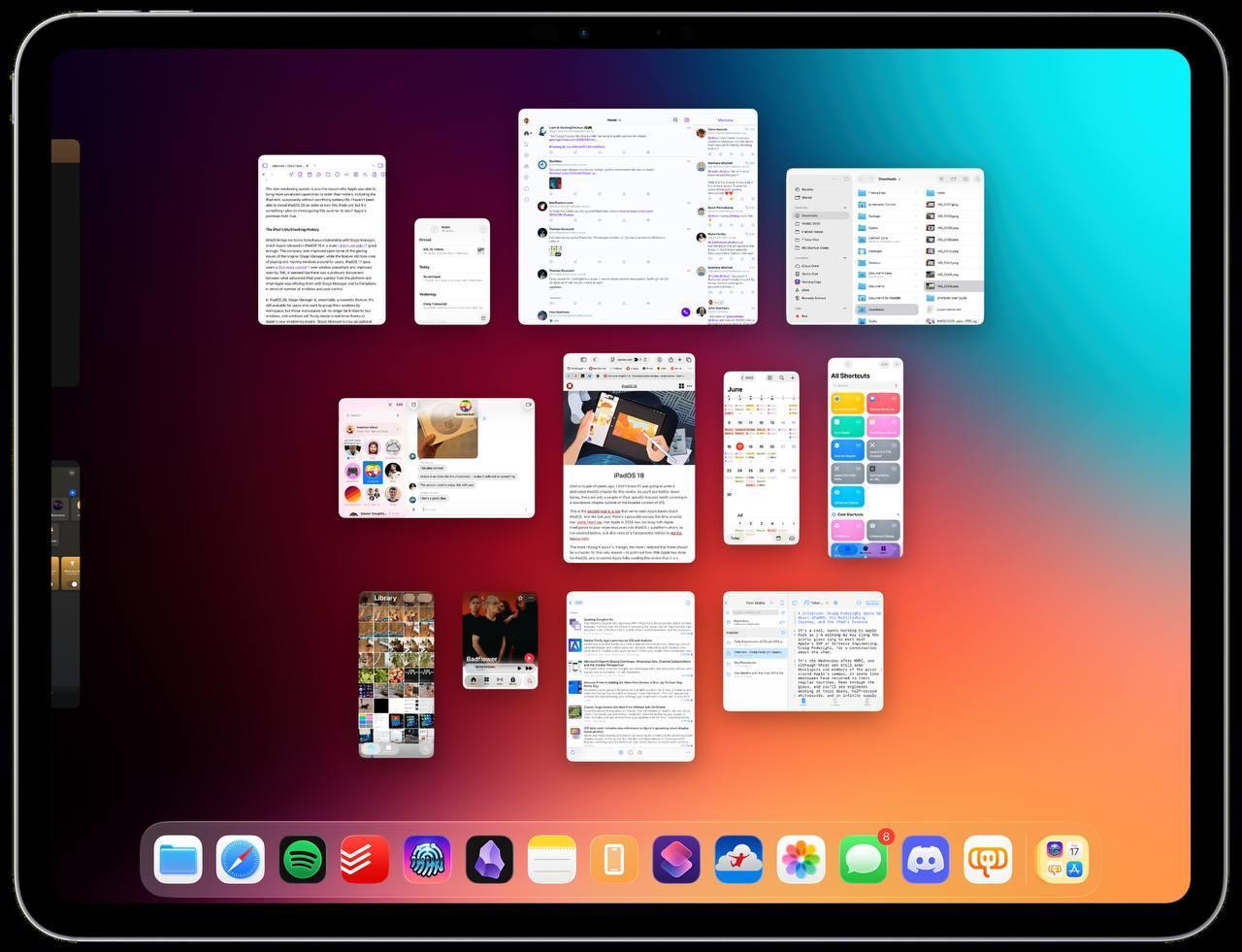Select the small Notes window
The image size is (1242, 952).
click(x=451, y=272)
